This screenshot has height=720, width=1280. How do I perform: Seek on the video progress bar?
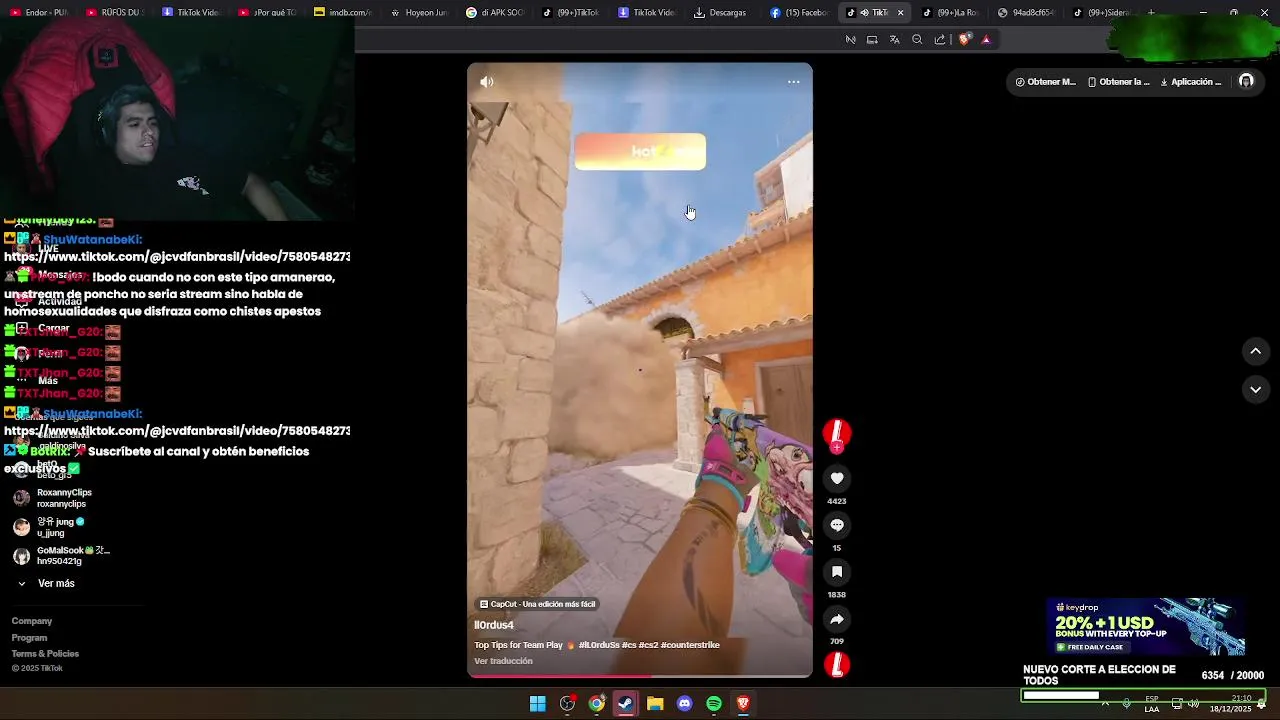click(x=640, y=676)
